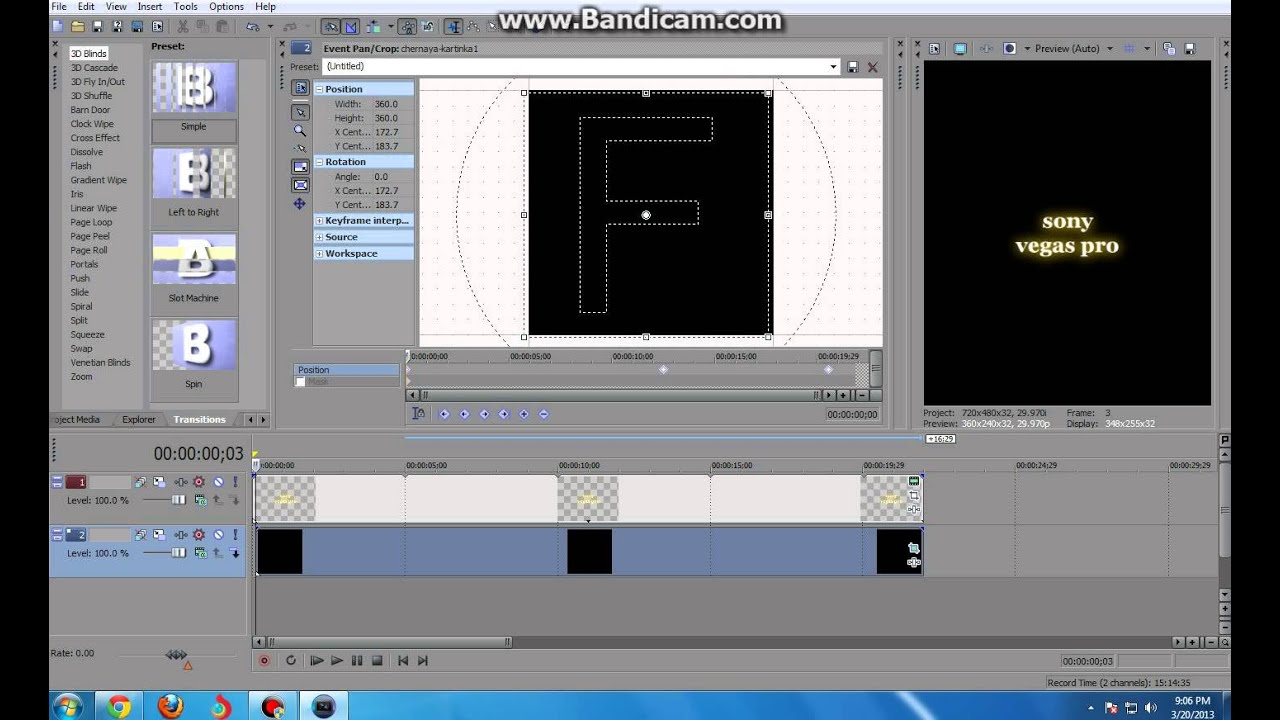This screenshot has width=1280, height=720.
Task: Open Chrome from the Windows taskbar
Action: pyautogui.click(x=119, y=707)
